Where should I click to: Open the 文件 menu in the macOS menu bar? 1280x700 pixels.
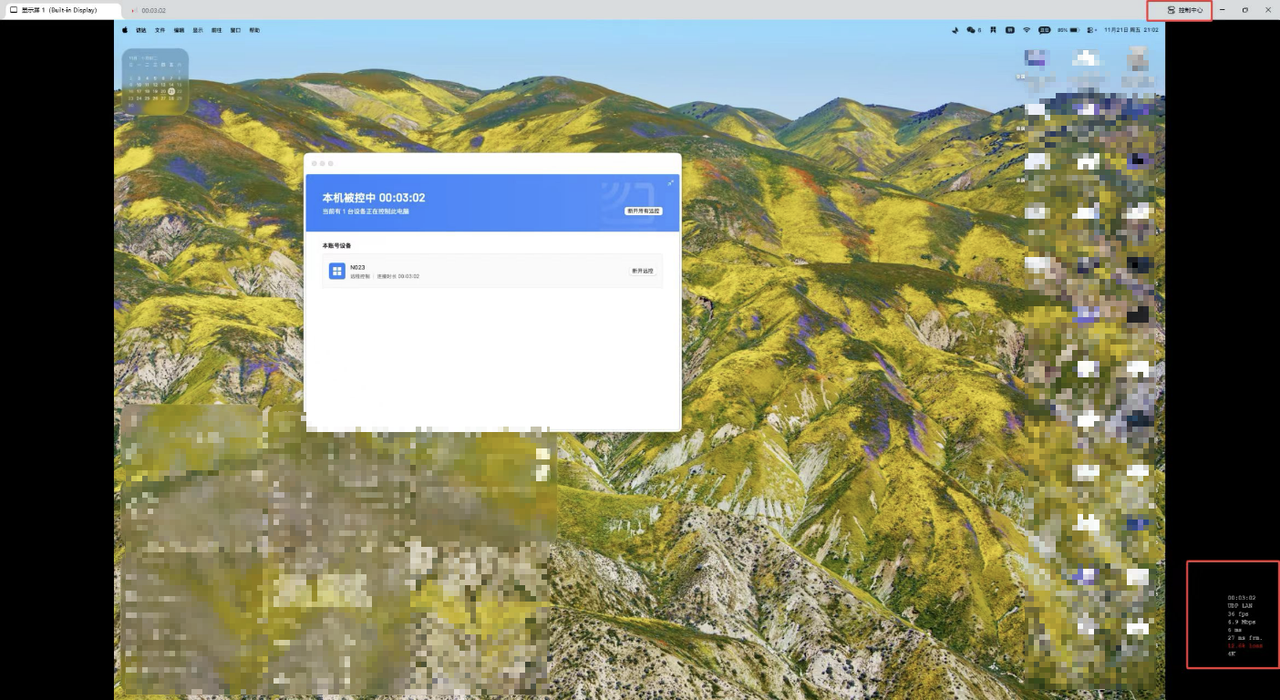point(160,30)
